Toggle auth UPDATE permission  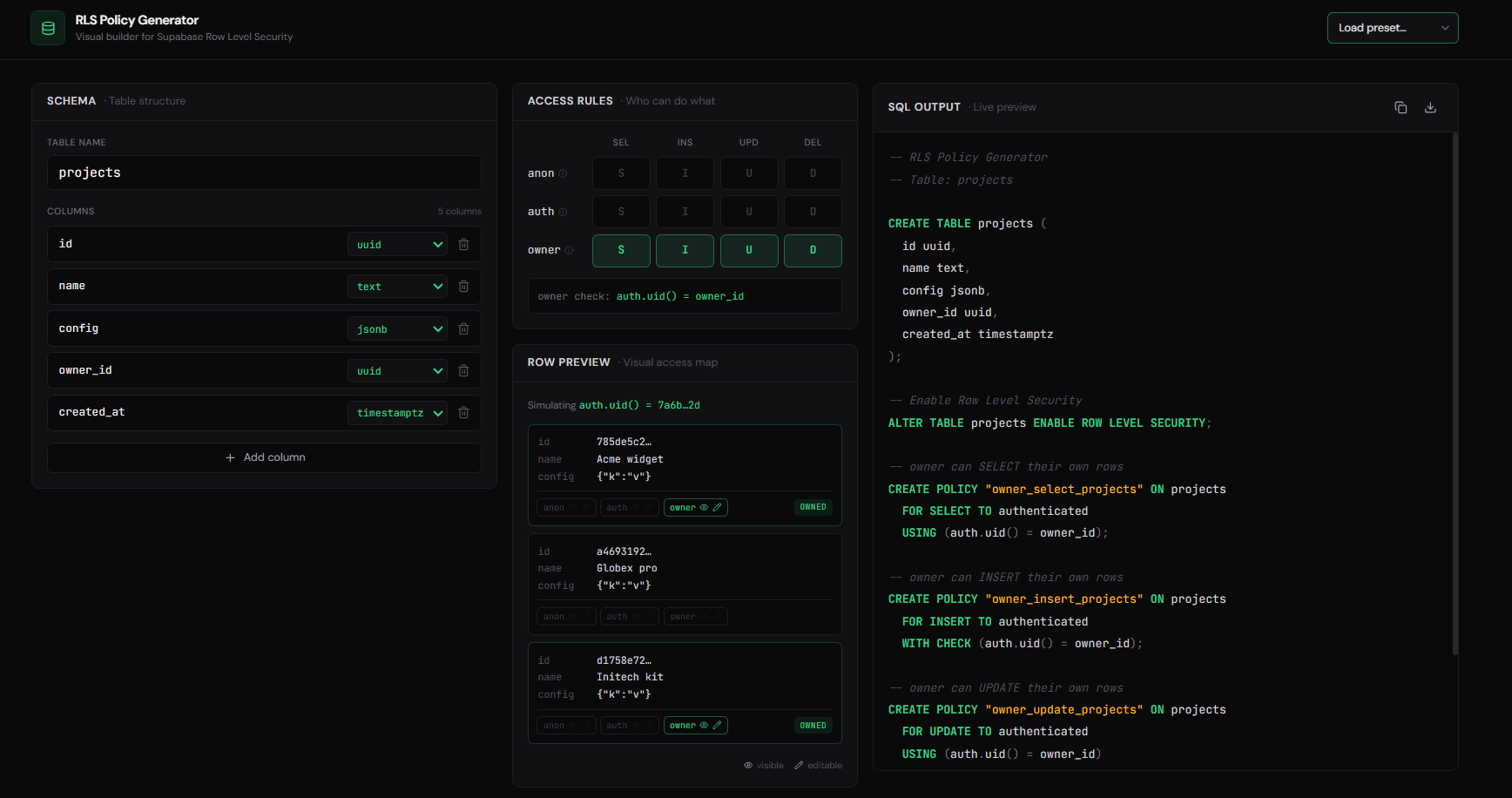click(749, 212)
